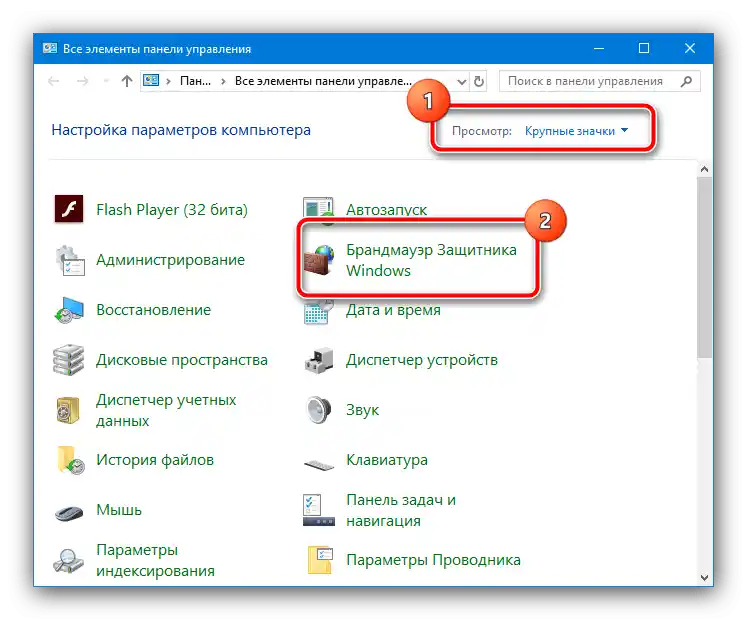This screenshot has height=620, width=747.
Task: Click the Звук speaker icon
Action: [318, 410]
